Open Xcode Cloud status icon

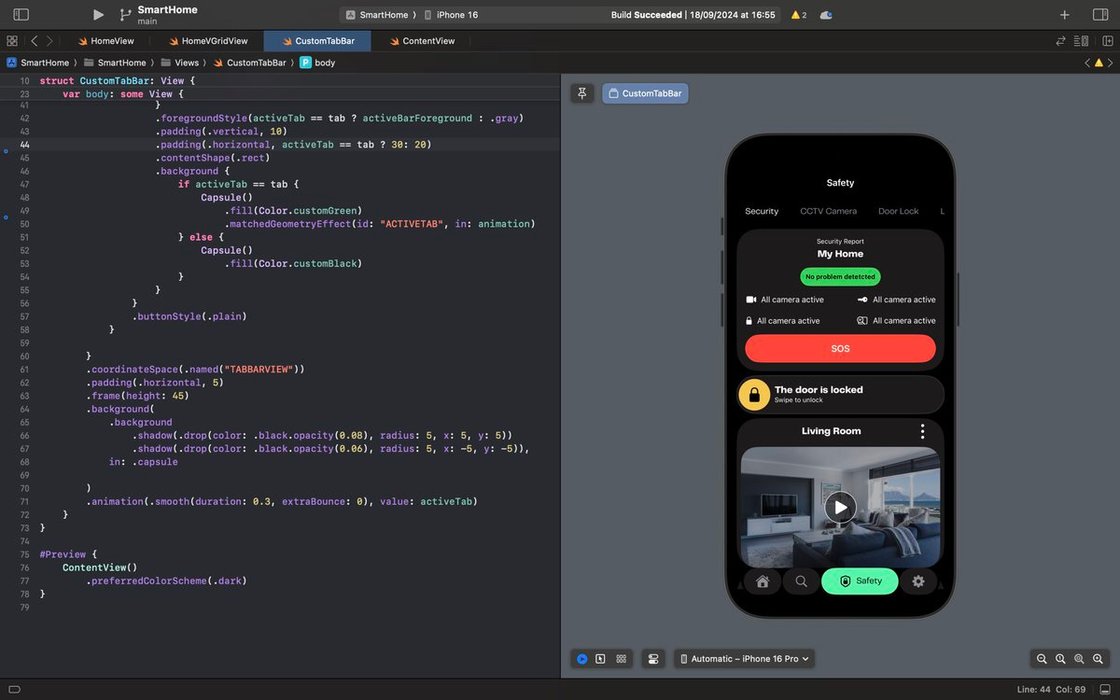click(x=826, y=14)
